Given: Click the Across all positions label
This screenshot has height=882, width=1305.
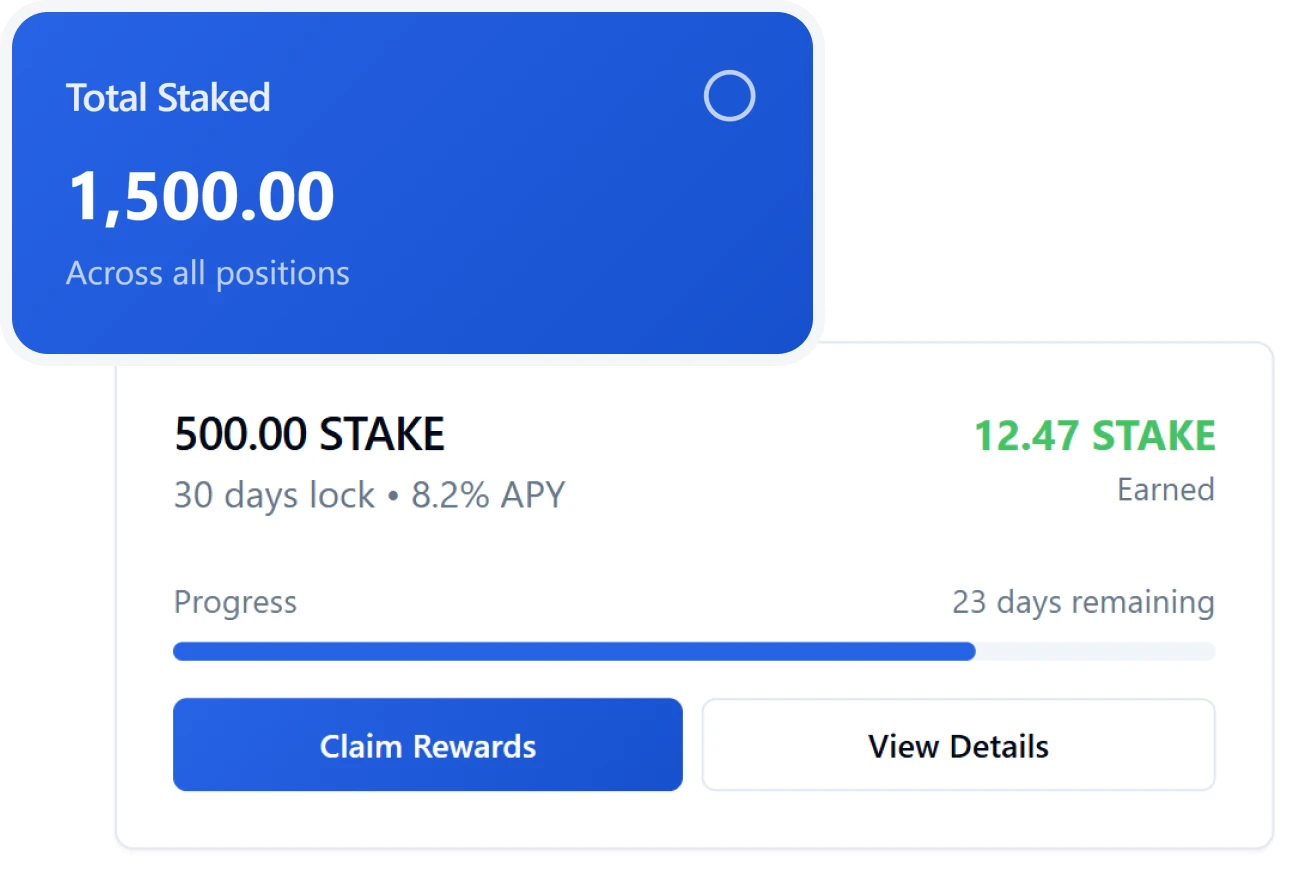Looking at the screenshot, I should [x=207, y=272].
